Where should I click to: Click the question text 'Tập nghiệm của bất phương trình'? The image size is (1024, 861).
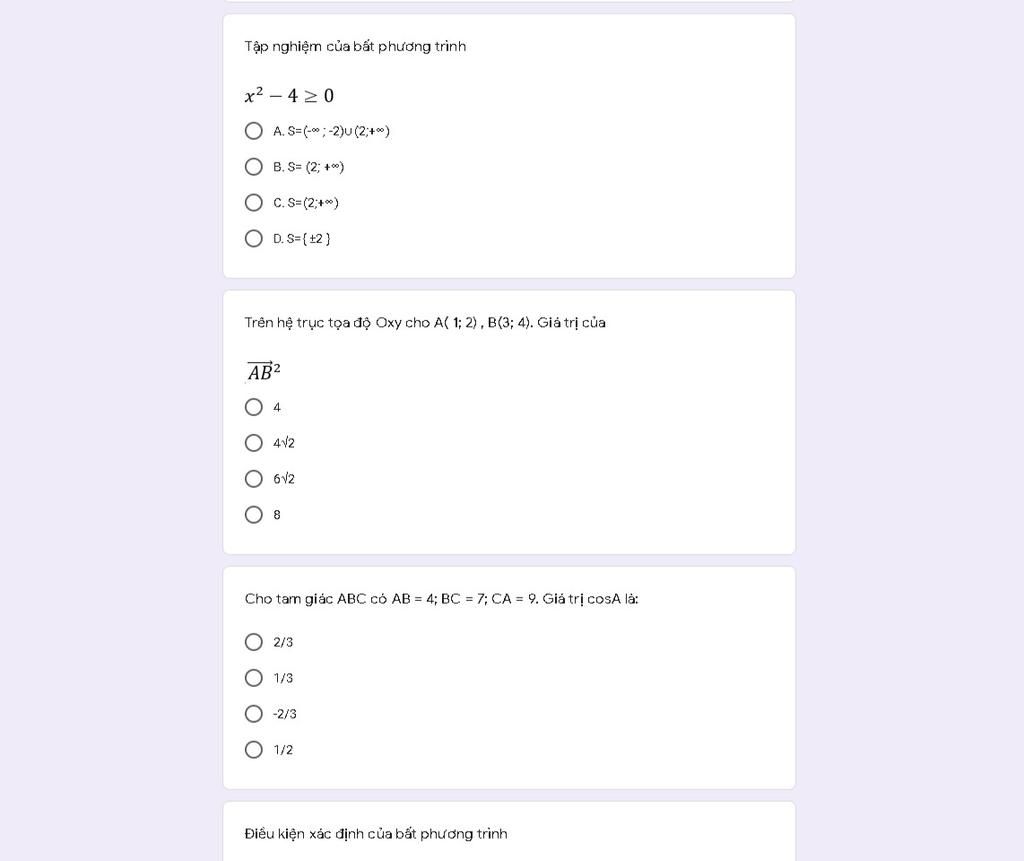click(x=355, y=47)
